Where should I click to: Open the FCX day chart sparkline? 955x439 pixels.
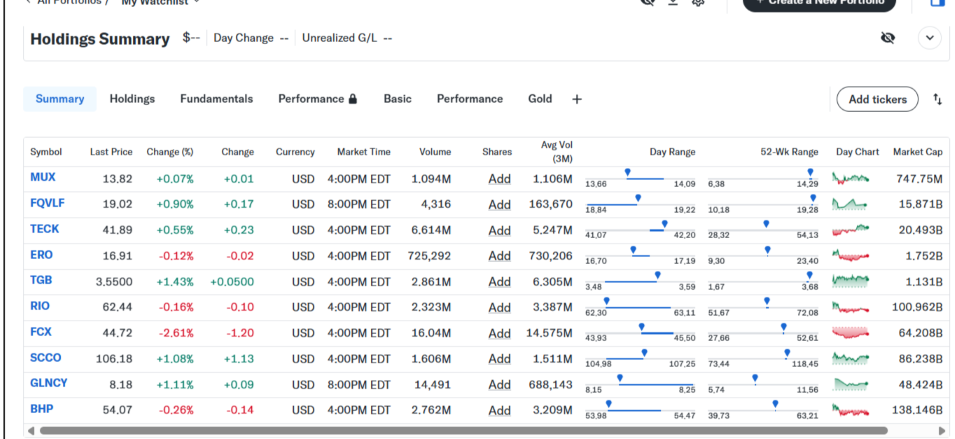[852, 332]
